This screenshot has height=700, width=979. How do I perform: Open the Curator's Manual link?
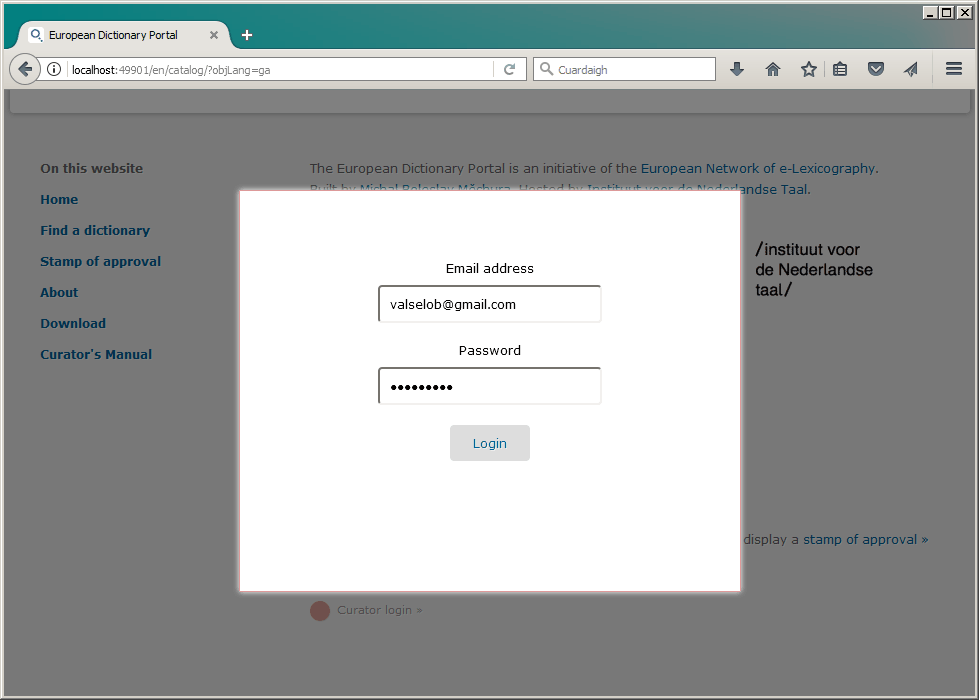pyautogui.click(x=96, y=355)
